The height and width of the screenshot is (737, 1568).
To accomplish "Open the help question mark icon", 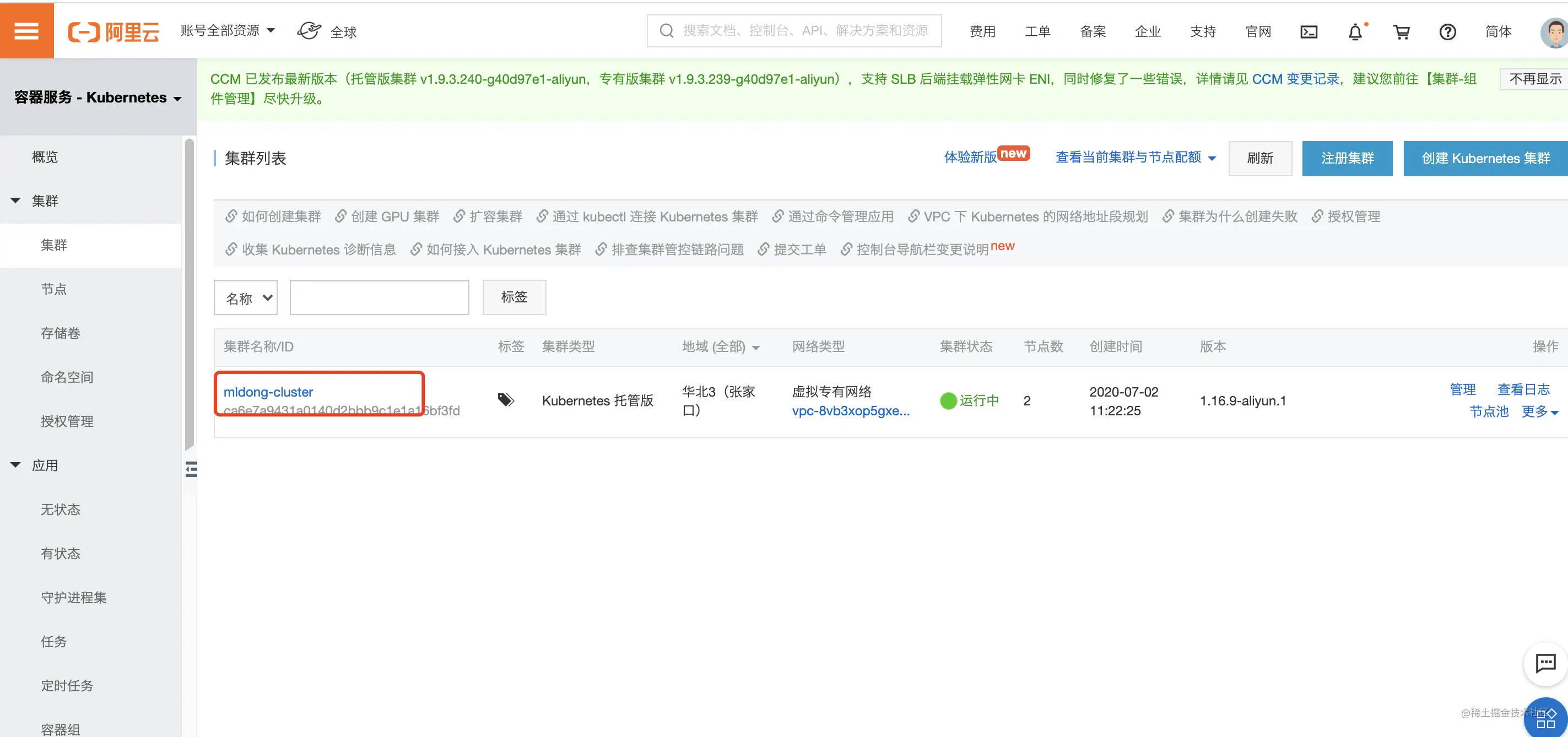I will pos(1447,31).
